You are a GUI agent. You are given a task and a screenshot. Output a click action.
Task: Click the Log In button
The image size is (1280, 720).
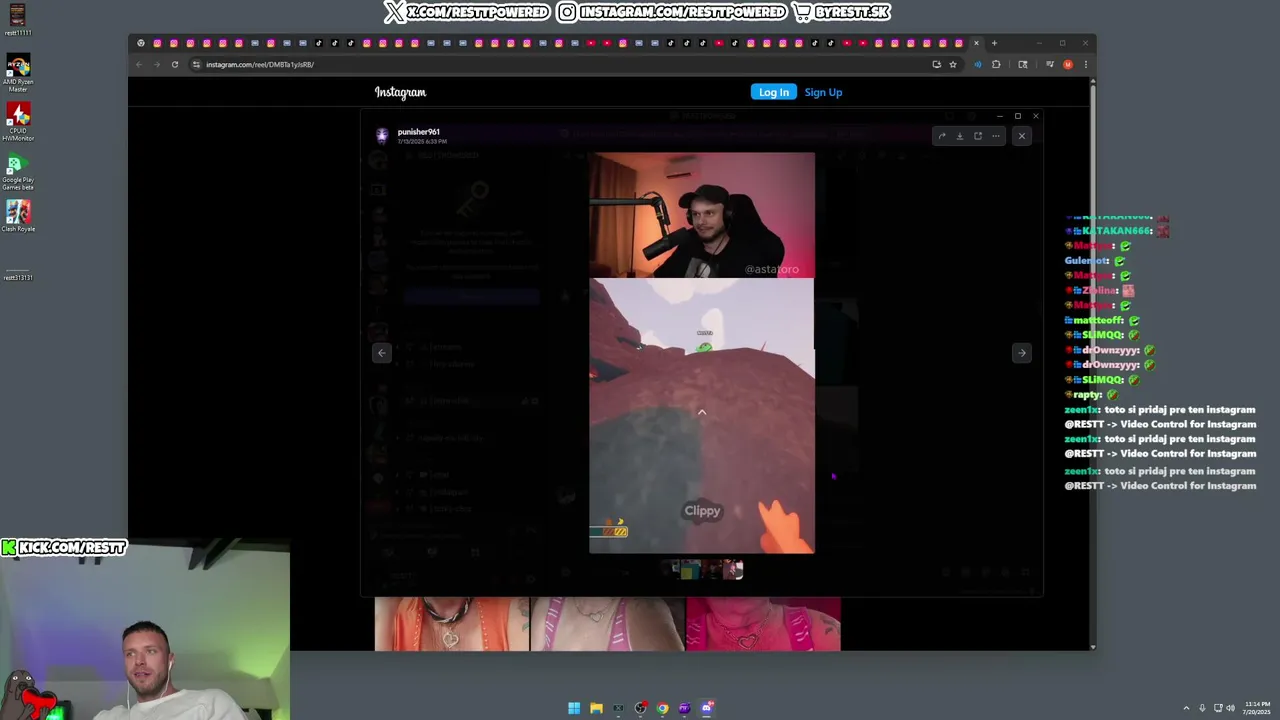point(774,92)
